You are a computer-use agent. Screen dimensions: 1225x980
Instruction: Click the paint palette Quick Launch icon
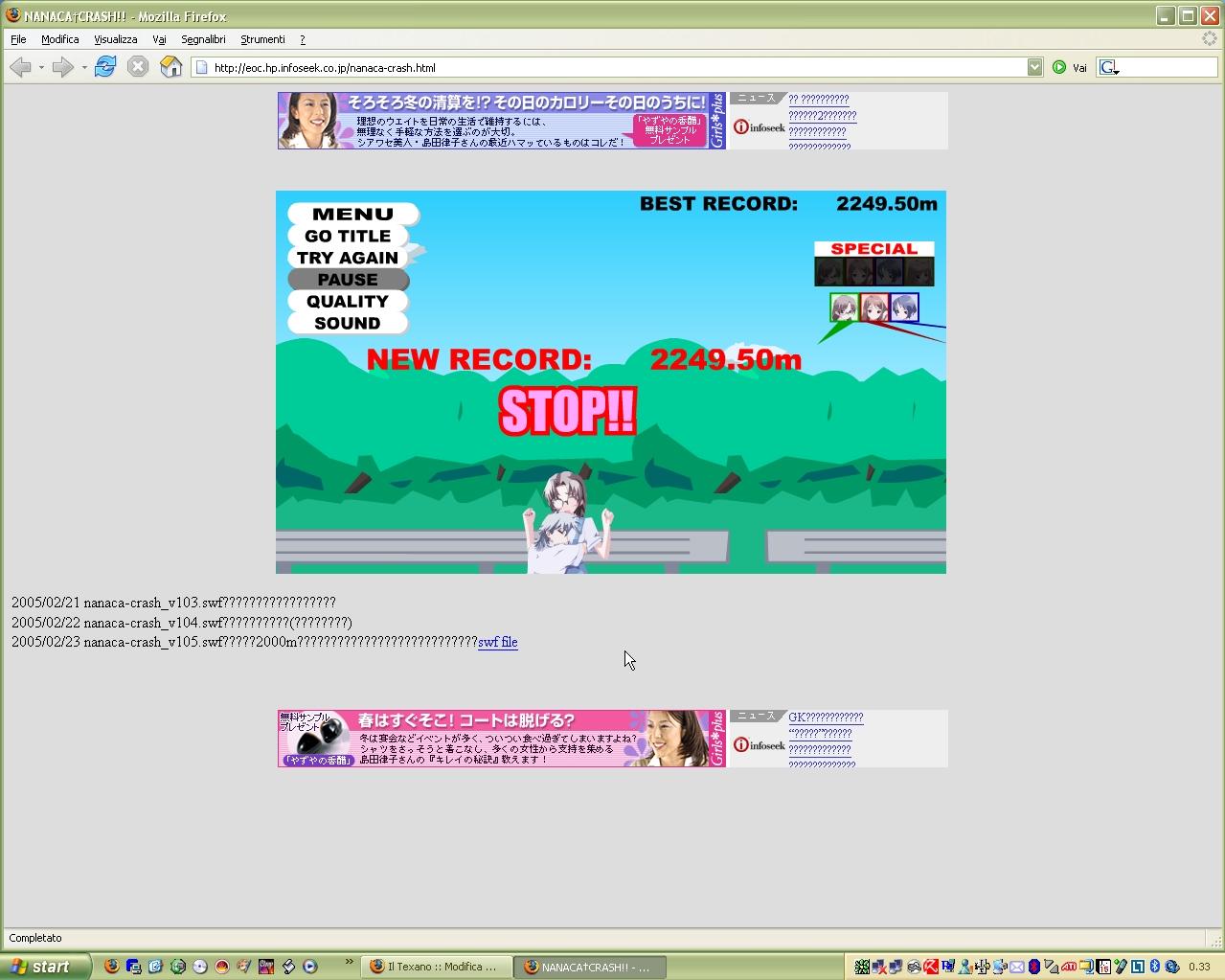243,967
